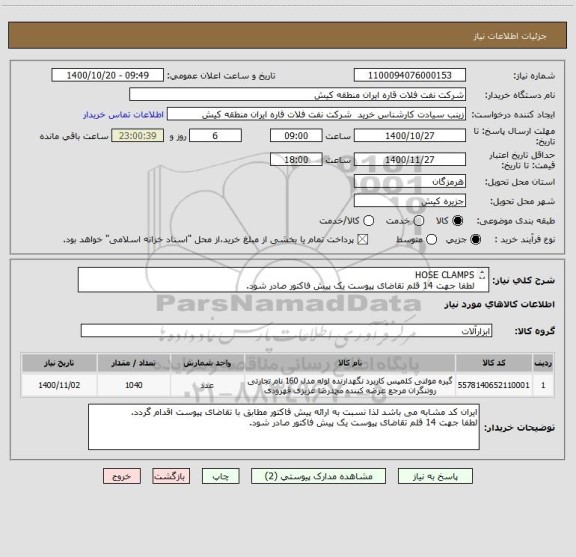Click the ردیف column header
Screen dimensions: 576x557
tap(543, 363)
